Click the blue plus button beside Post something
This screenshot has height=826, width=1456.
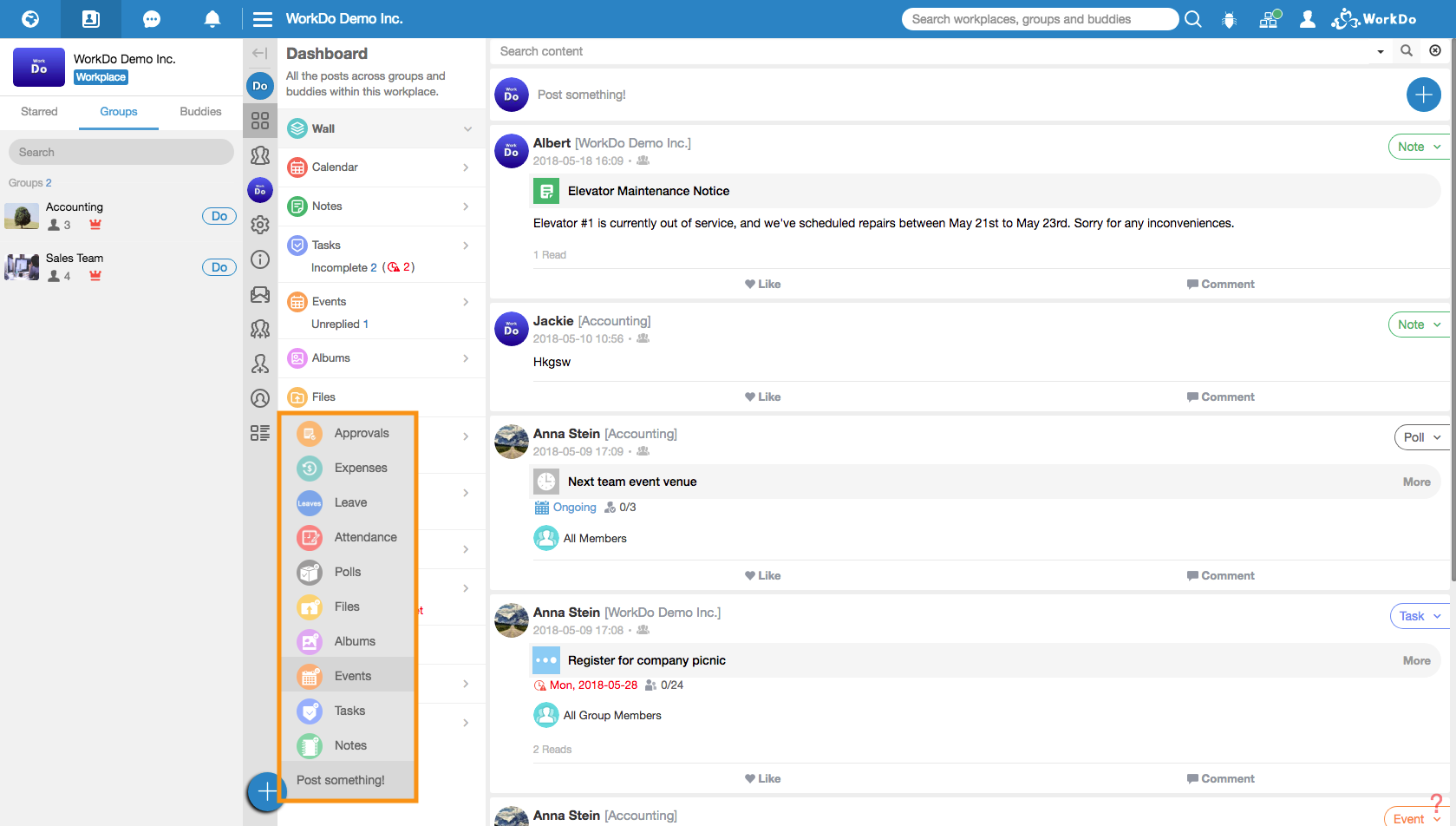[x=1423, y=95]
